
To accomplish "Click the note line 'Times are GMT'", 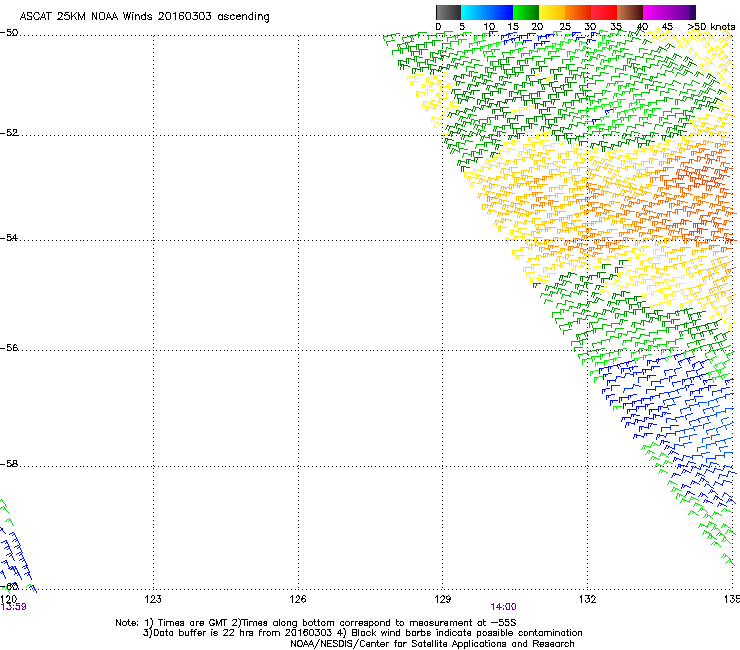I will coord(193,623).
